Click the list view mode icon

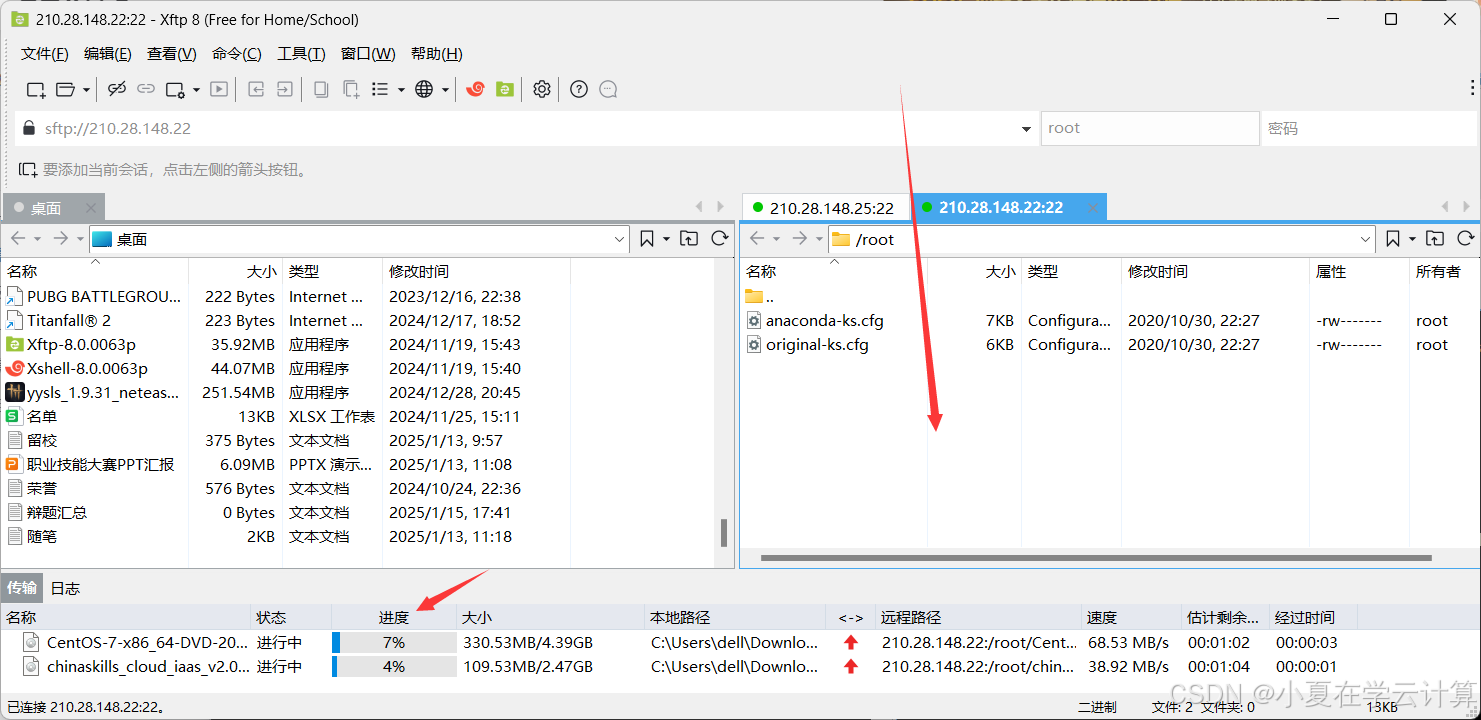pos(380,89)
